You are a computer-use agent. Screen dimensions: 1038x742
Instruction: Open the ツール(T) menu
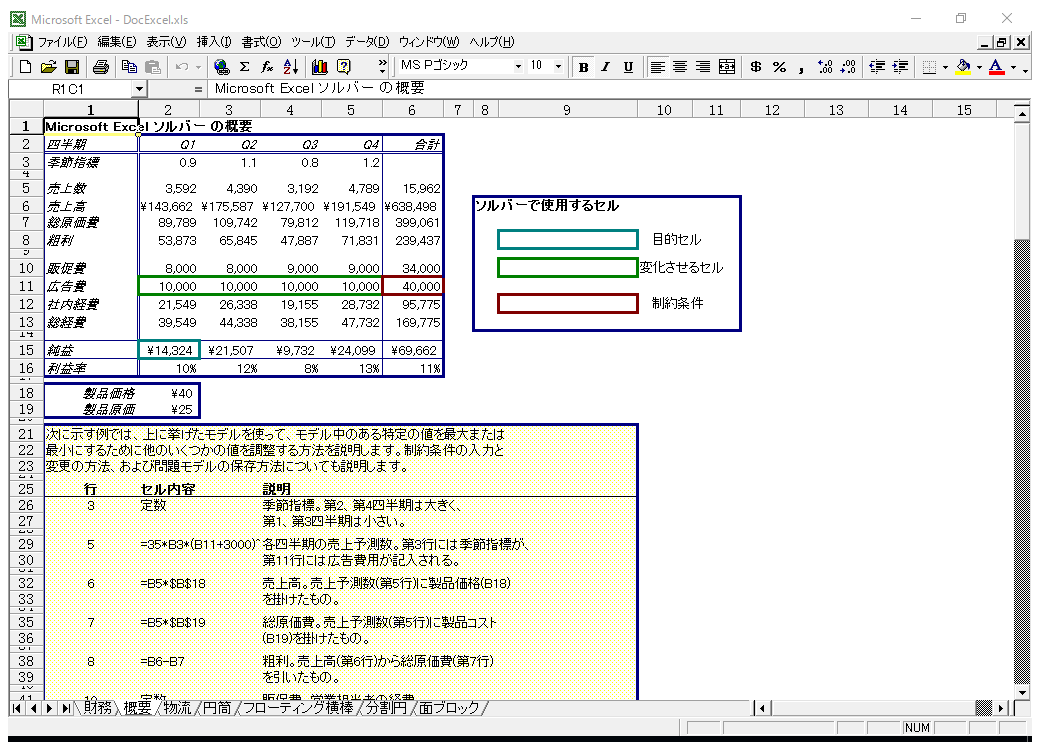313,42
